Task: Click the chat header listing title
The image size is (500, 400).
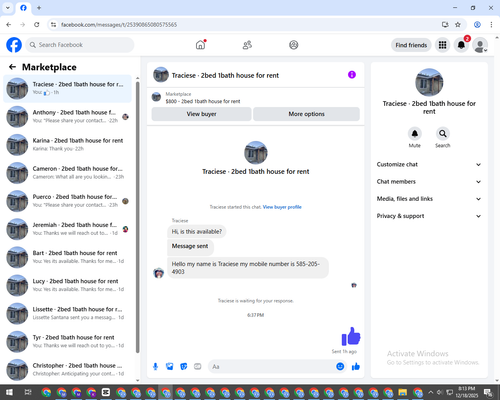Action: 225,76
